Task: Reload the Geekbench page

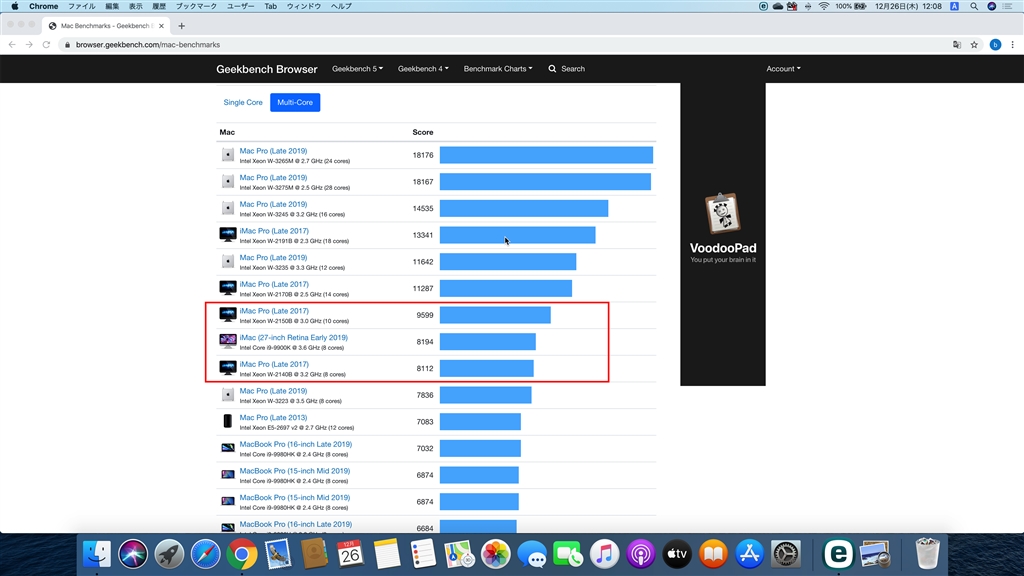Action: click(46, 44)
